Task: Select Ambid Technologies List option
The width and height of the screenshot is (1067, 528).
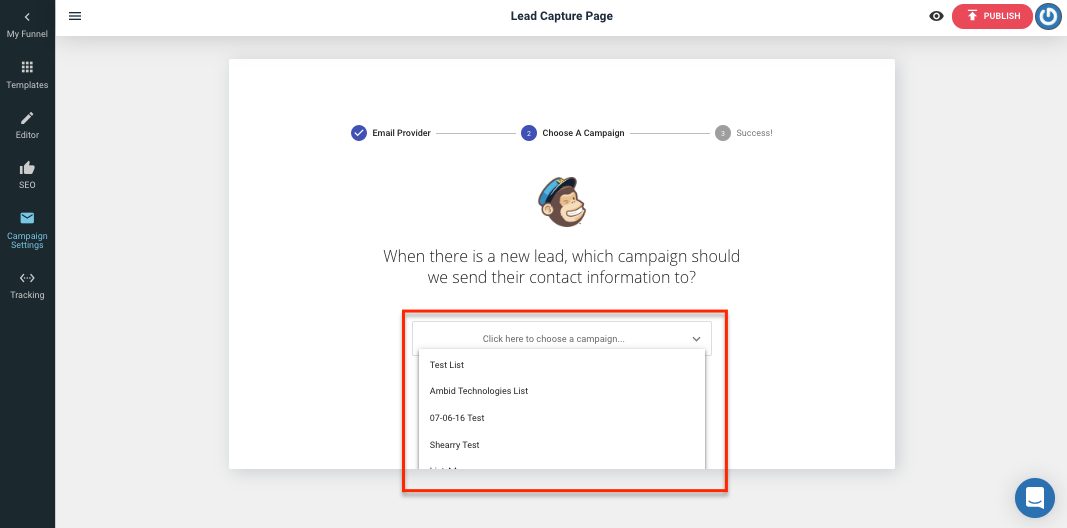Action: 562,391
